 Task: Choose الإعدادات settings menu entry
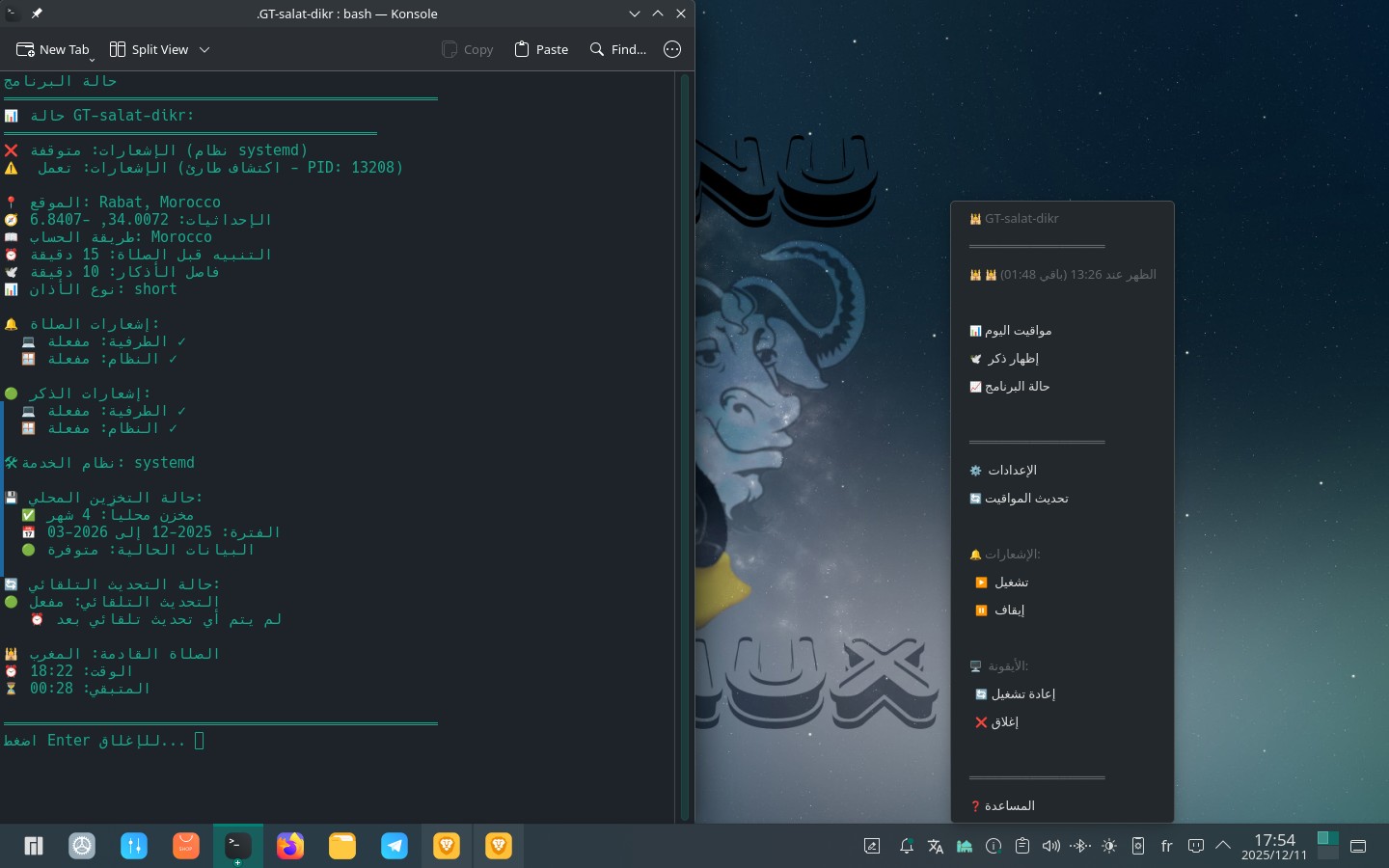coord(1011,471)
